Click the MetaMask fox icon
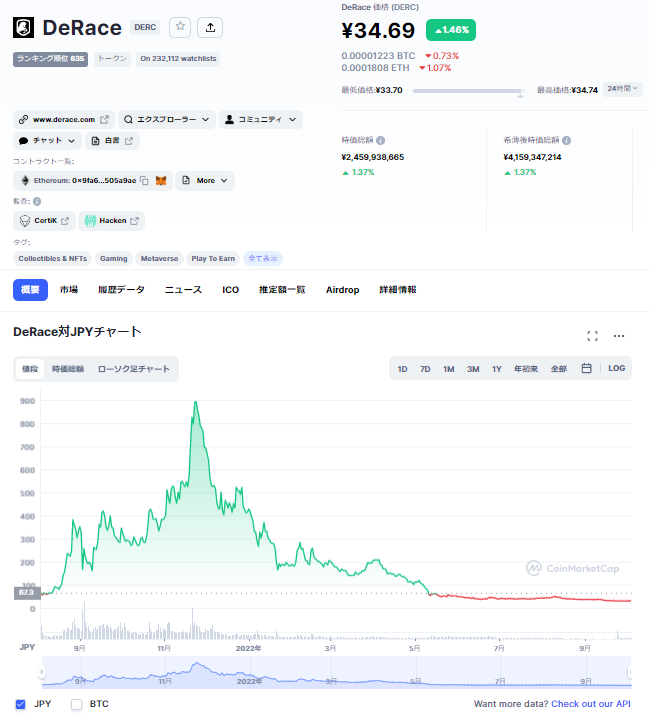Viewport: 649px width, 728px height. (161, 181)
